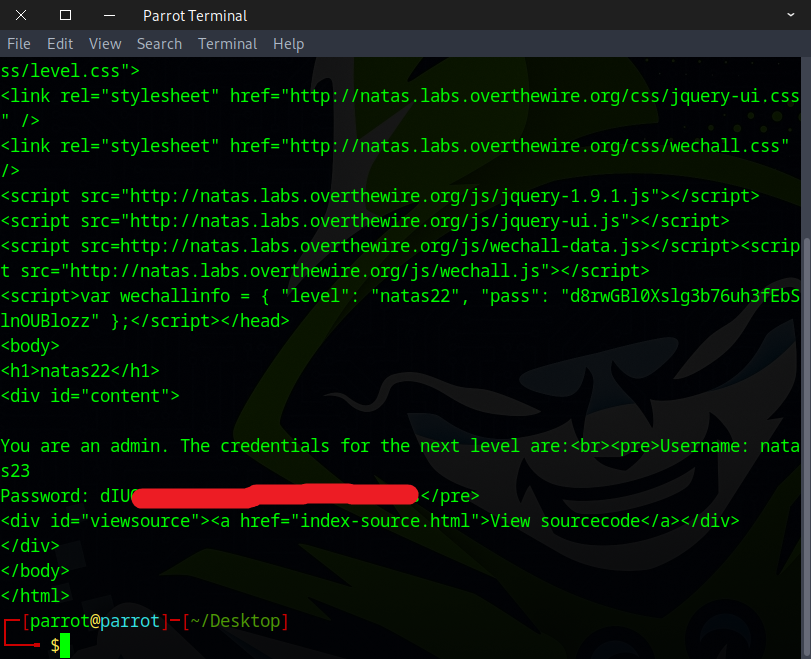811x659 pixels.
Task: Open the Terminal menu
Action: [227, 44]
